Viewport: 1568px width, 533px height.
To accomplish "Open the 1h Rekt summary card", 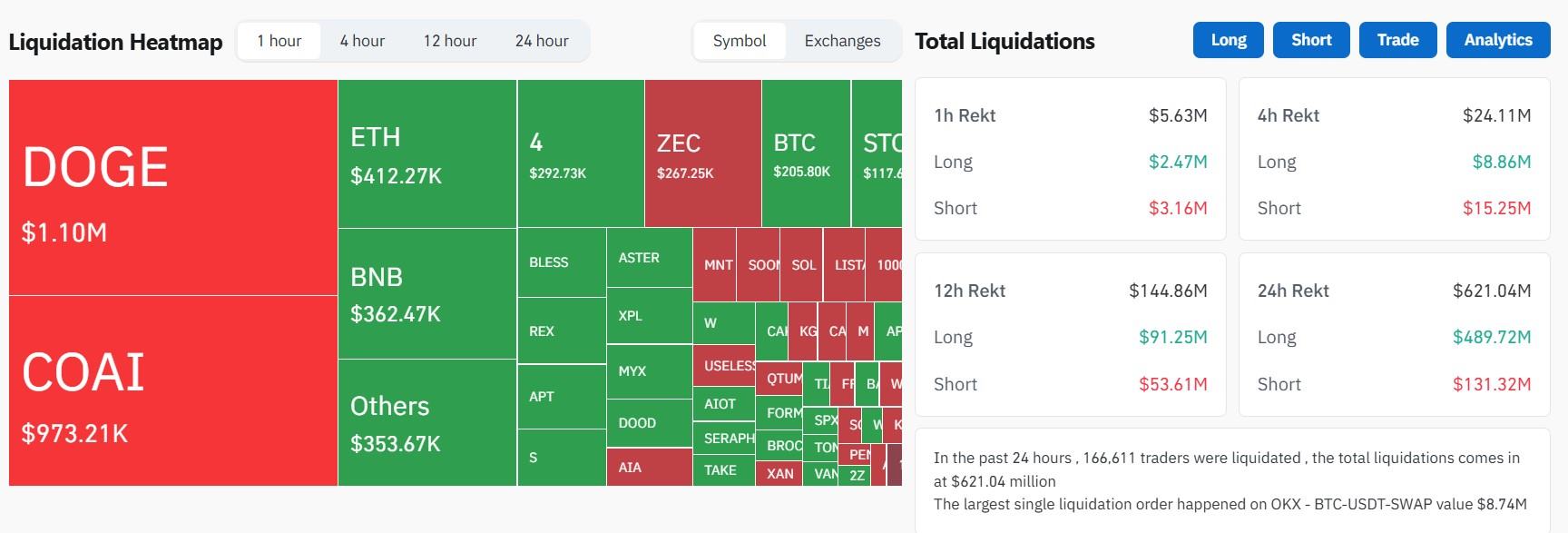I will (1070, 159).
